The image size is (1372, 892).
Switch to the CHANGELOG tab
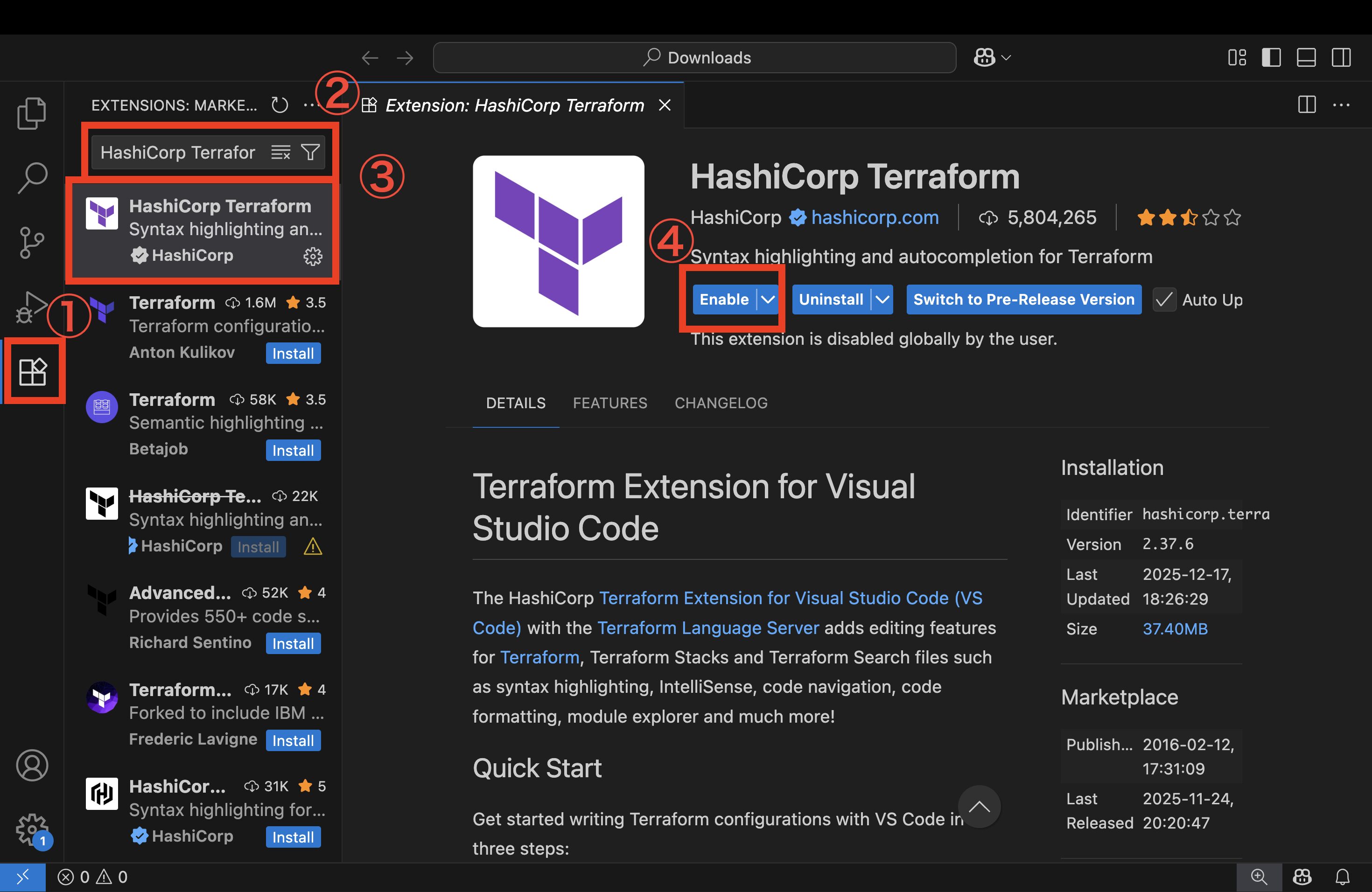pos(721,403)
